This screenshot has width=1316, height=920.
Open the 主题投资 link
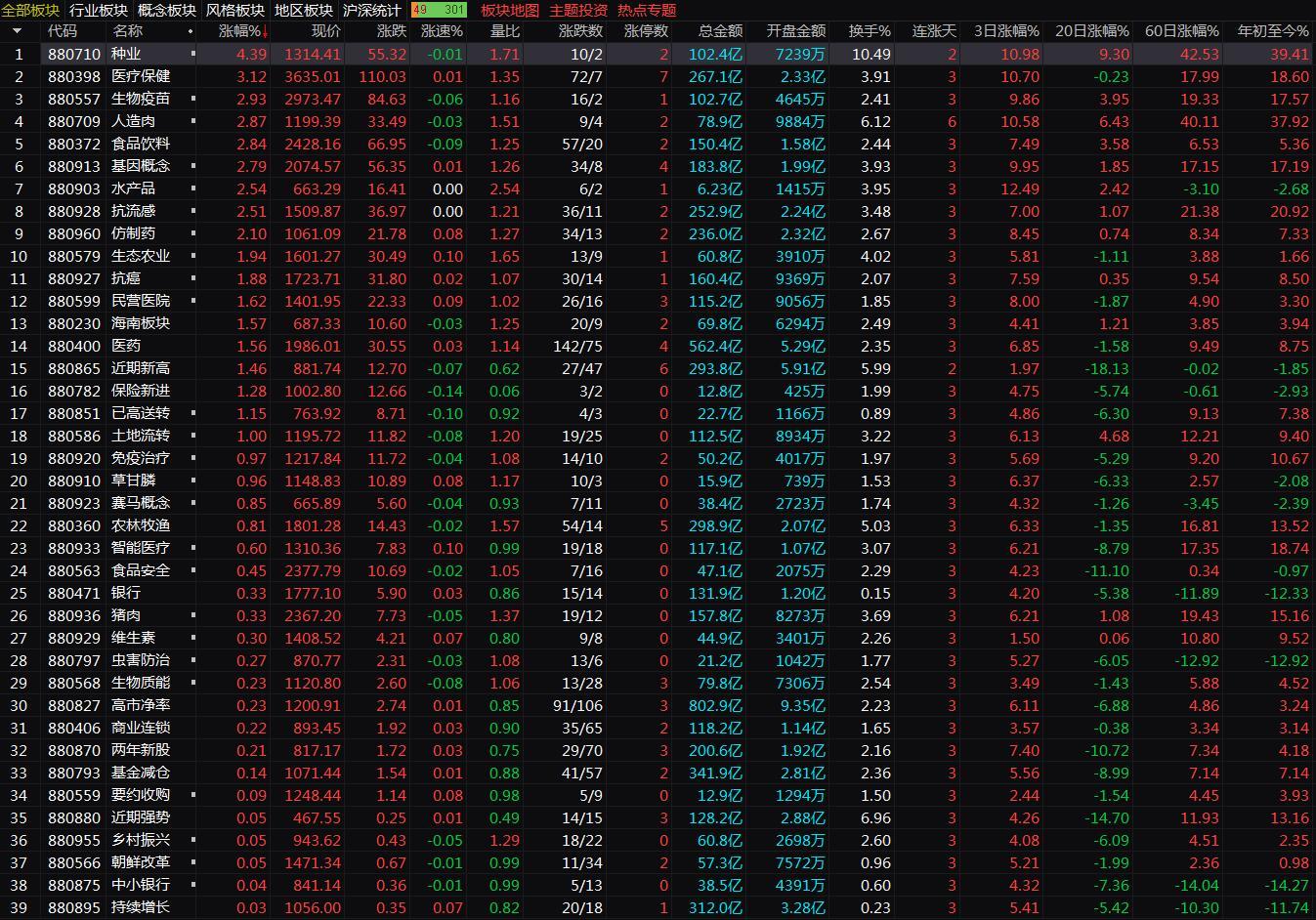[578, 10]
